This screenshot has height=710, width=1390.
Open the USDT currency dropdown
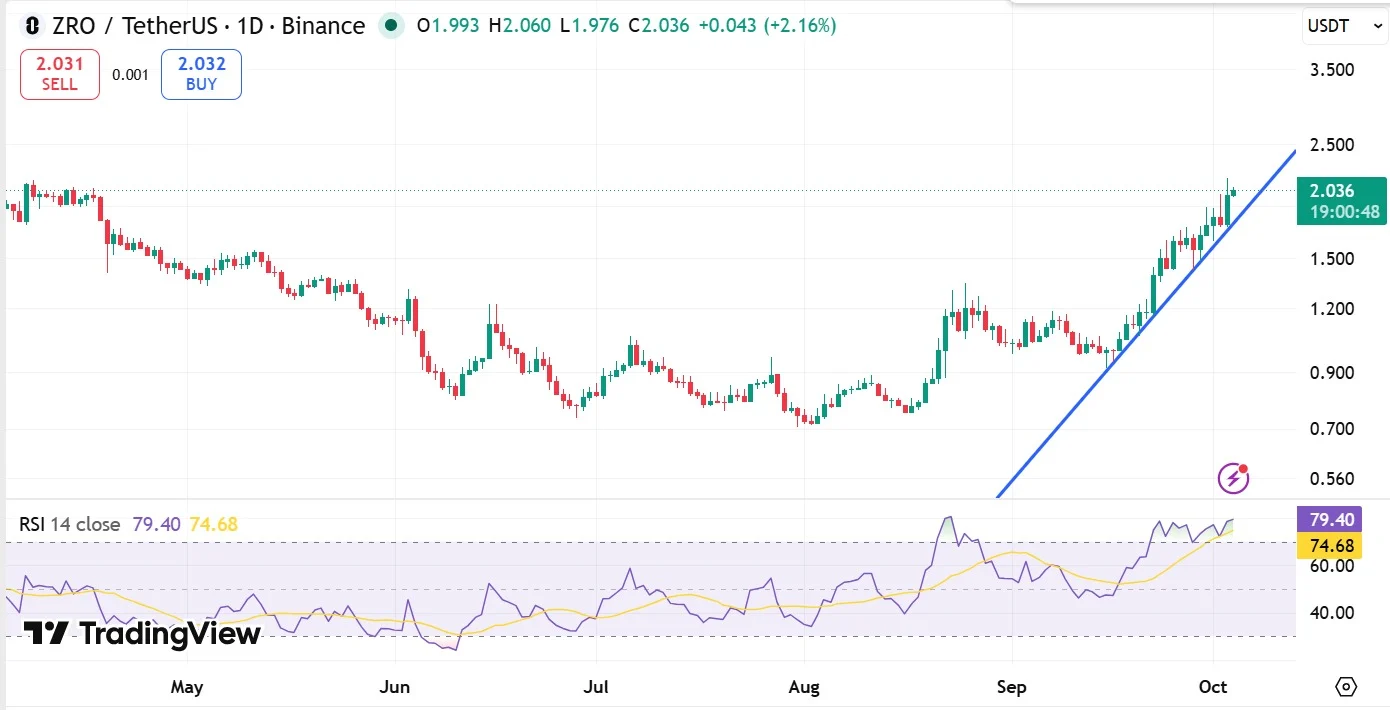coord(1343,27)
